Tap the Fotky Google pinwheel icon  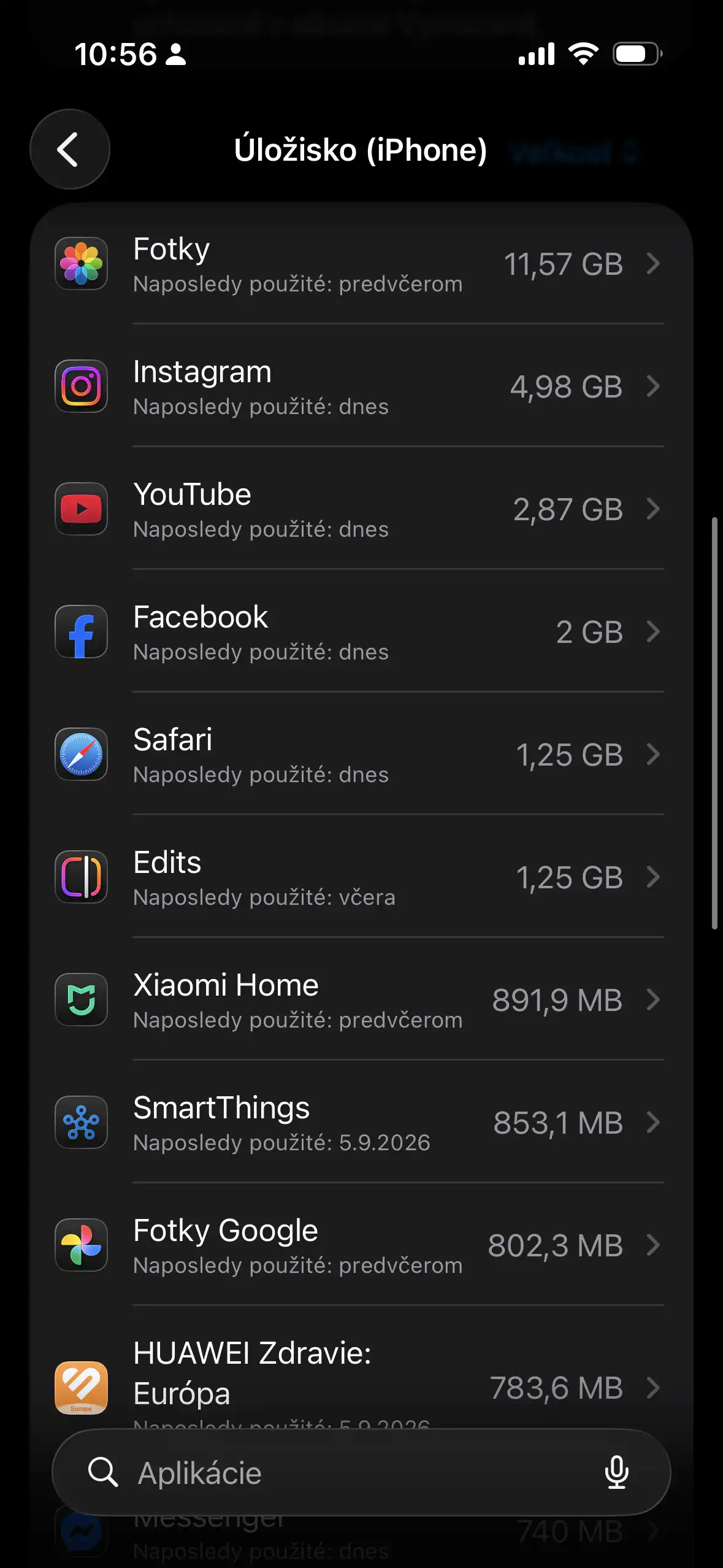(81, 1245)
